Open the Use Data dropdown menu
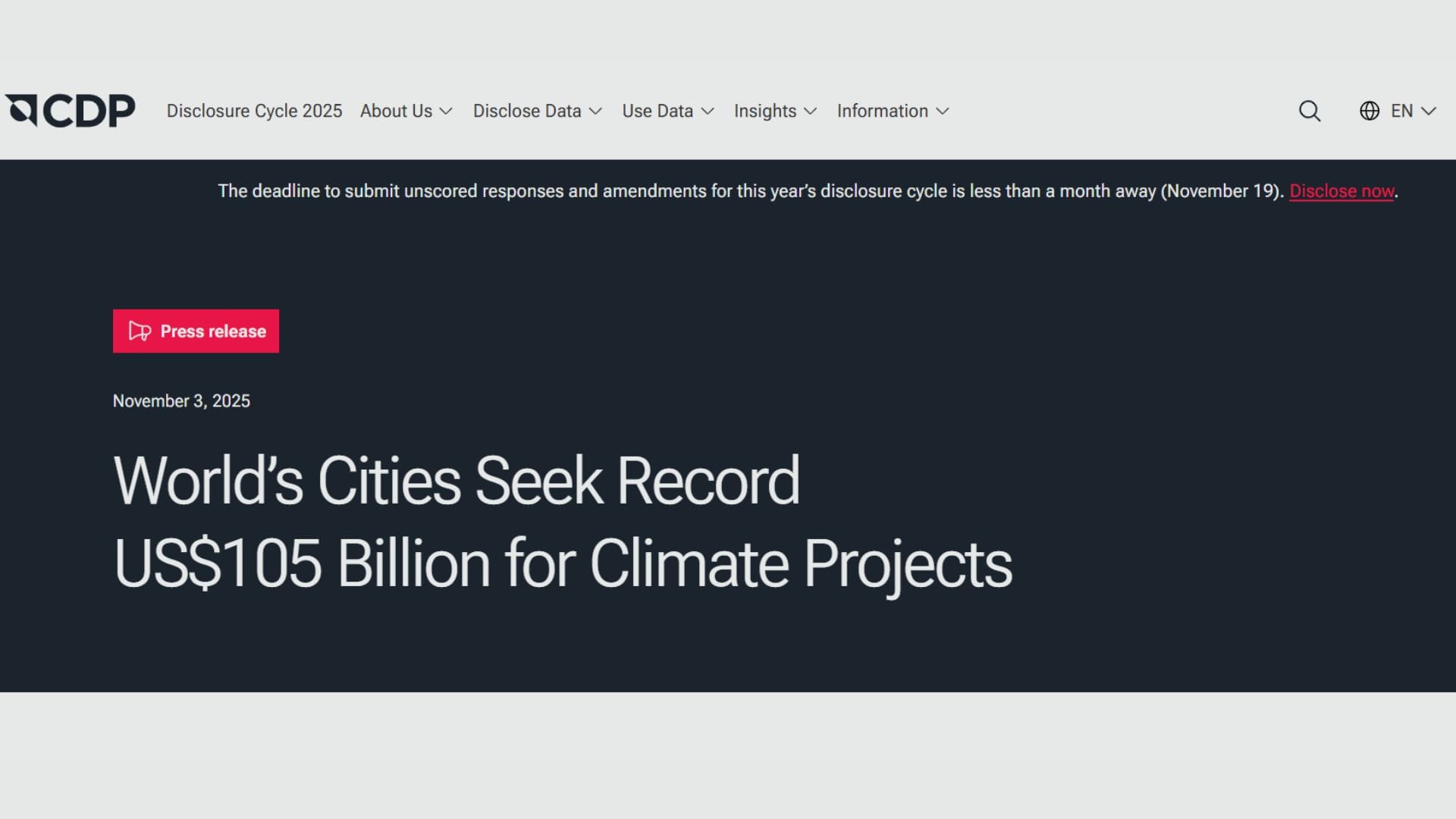1456x819 pixels. pyautogui.click(x=657, y=111)
